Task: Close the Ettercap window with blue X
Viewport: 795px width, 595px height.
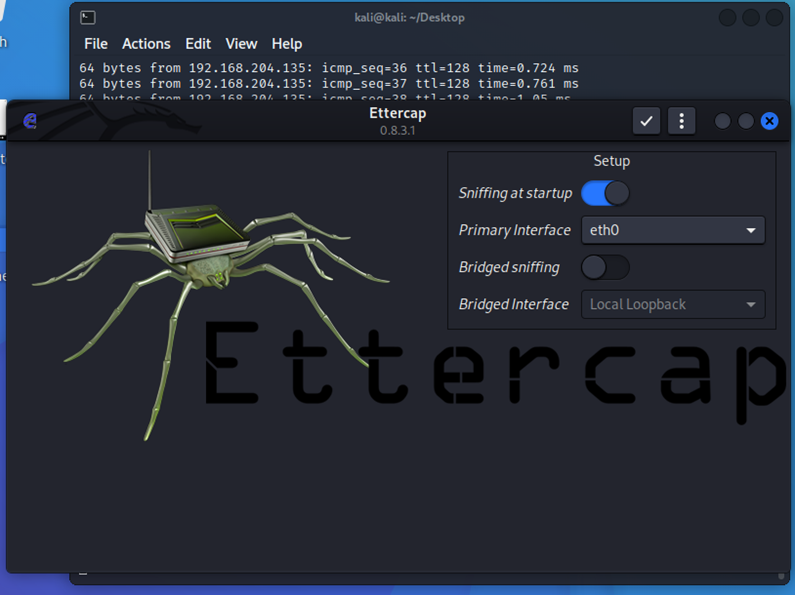Action: pos(769,121)
